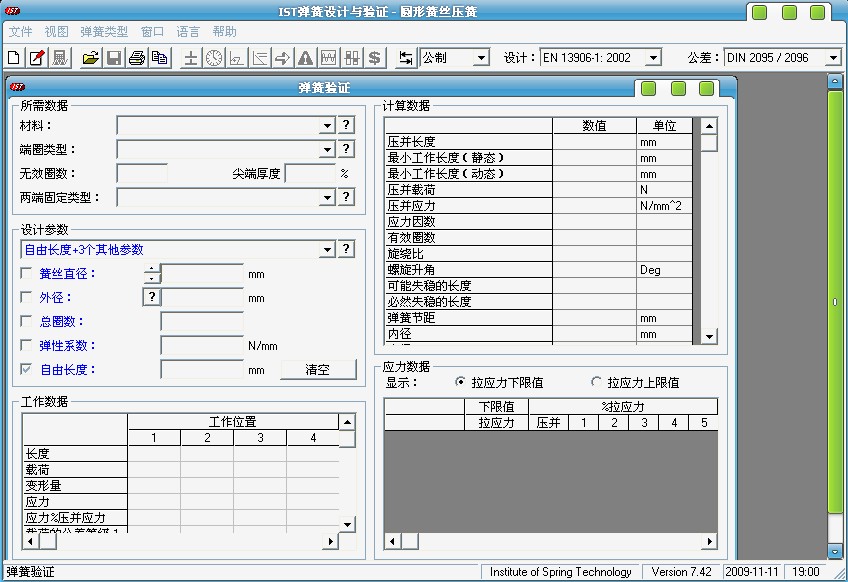Check the 弹性系数 checkbox
Screen dimensions: 848x582
(x=25, y=345)
